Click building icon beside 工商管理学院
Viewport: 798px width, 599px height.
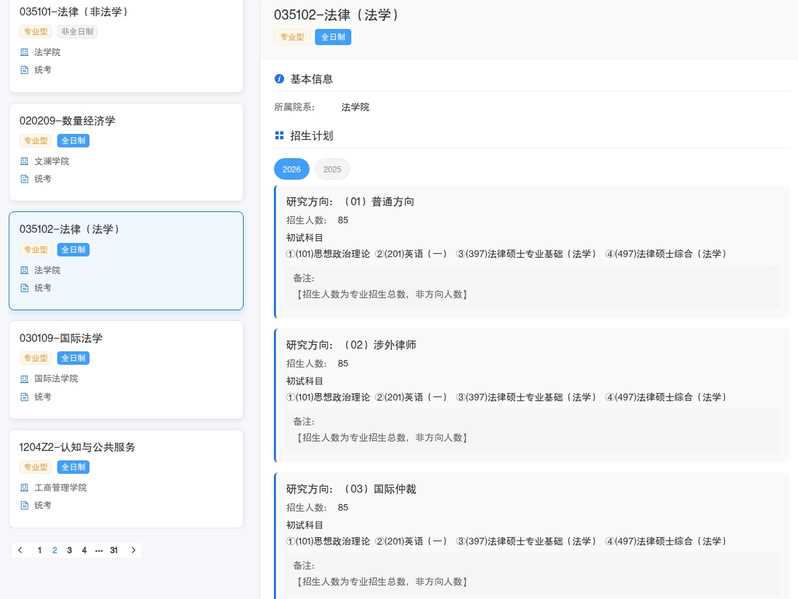point(25,488)
